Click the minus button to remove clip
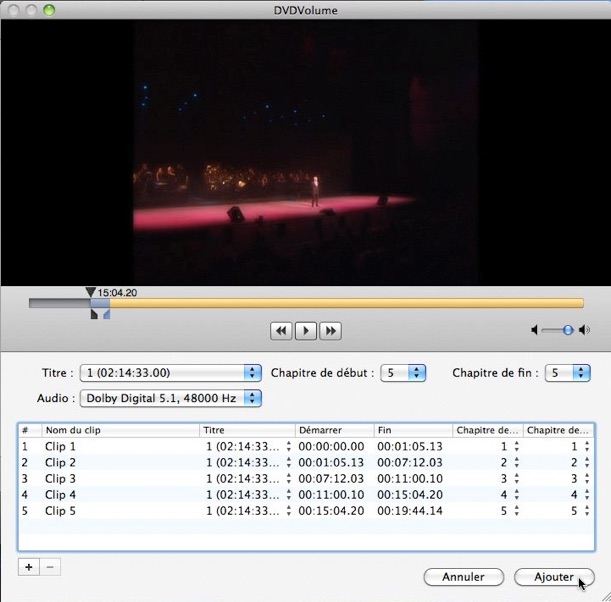The width and height of the screenshot is (611, 602). pyautogui.click(x=50, y=567)
